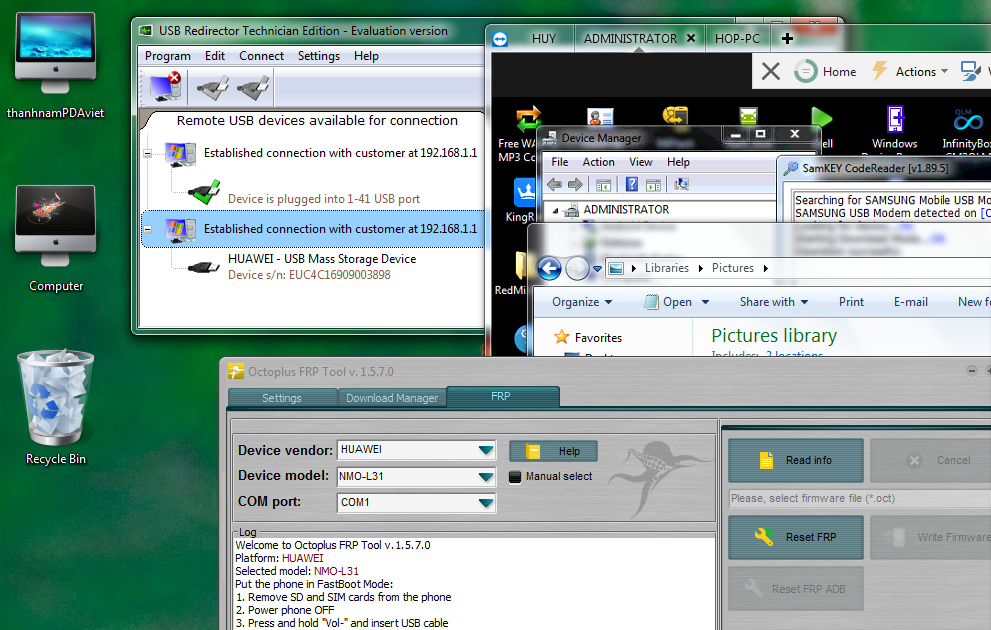Collapse first Established connection tree node
Image resolution: width=991 pixels, height=630 pixels.
click(x=147, y=153)
